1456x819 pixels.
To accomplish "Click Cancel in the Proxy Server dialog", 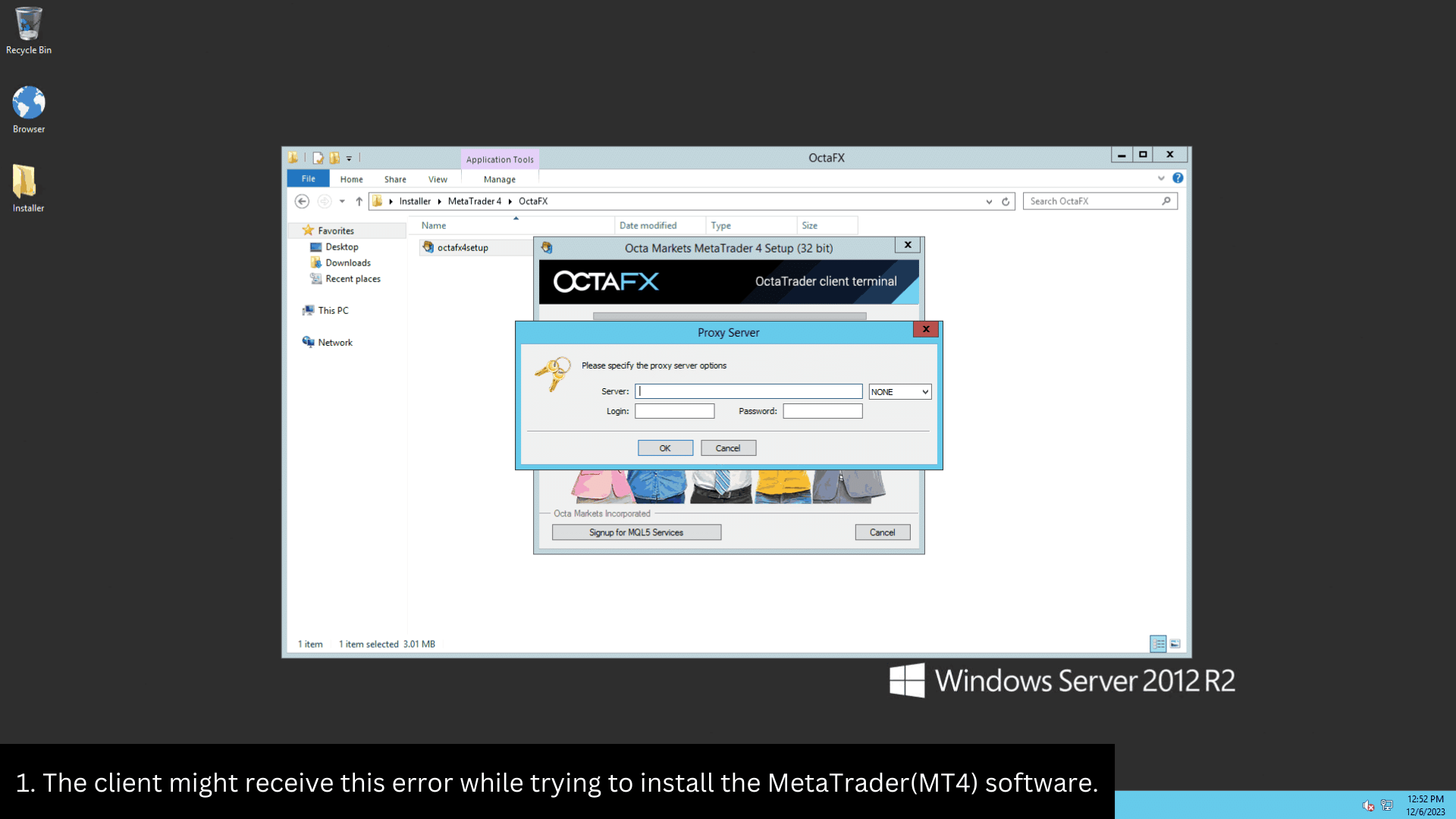I will (728, 448).
